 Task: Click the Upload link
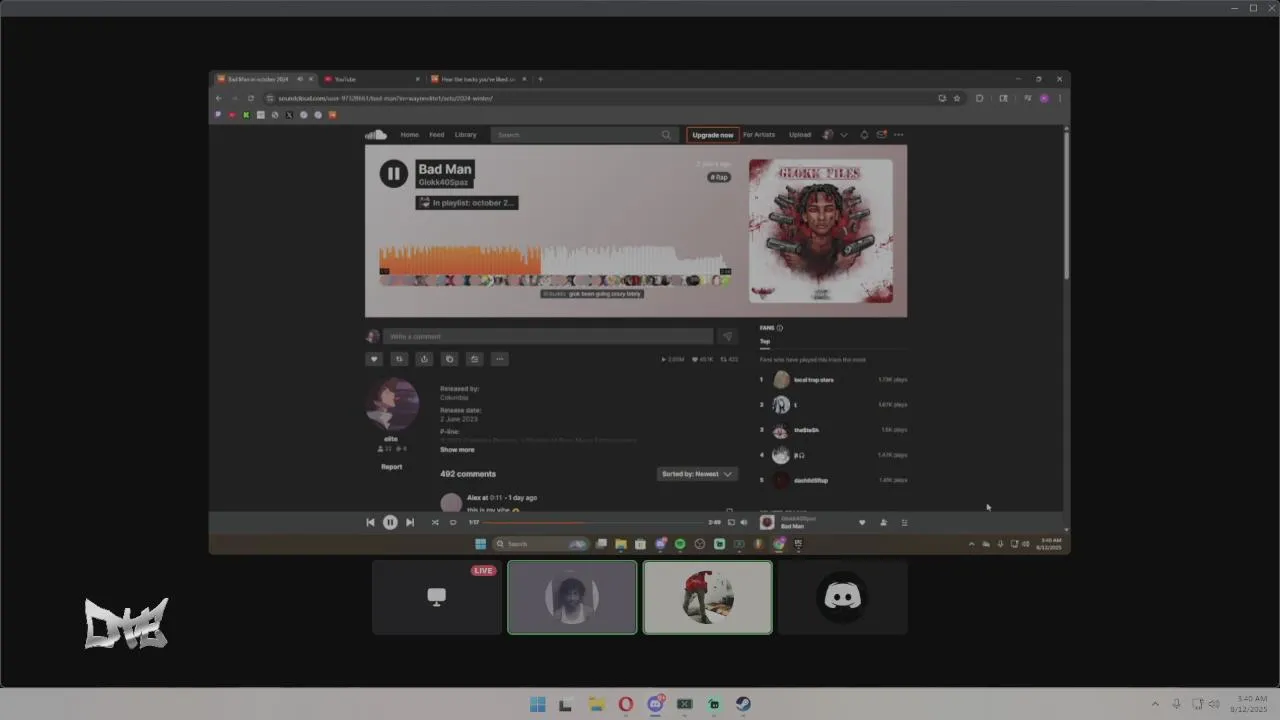point(800,135)
